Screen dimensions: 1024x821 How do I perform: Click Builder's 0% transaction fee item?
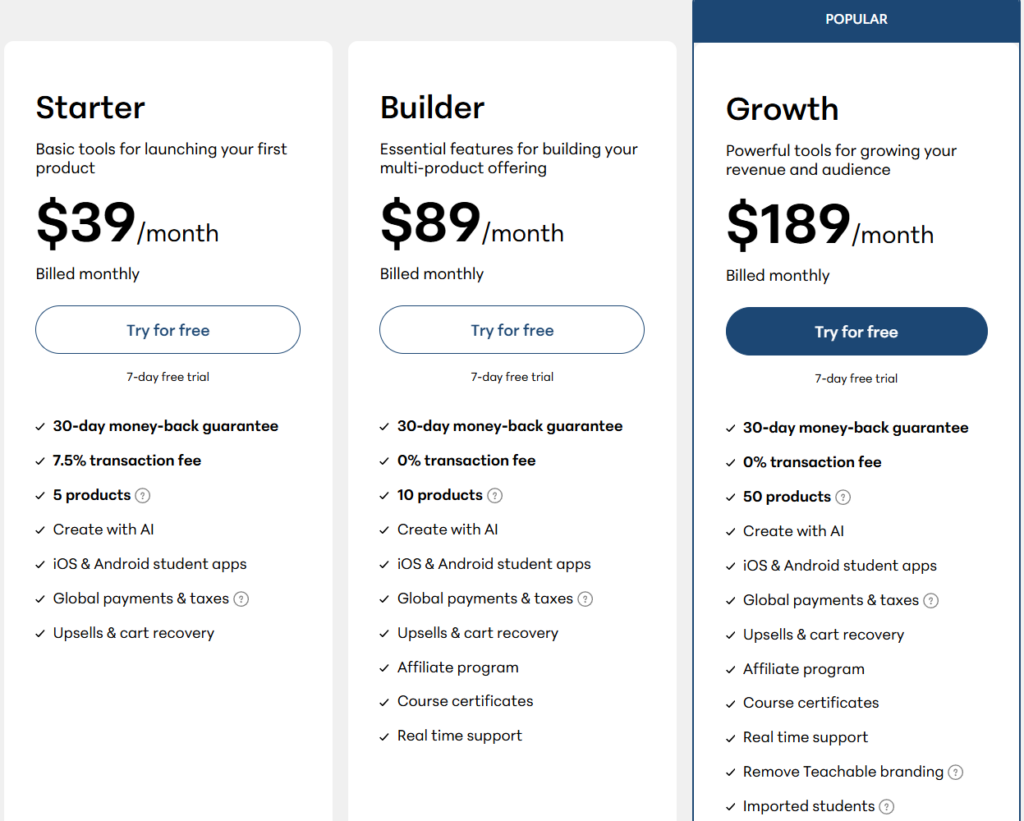[x=466, y=461]
